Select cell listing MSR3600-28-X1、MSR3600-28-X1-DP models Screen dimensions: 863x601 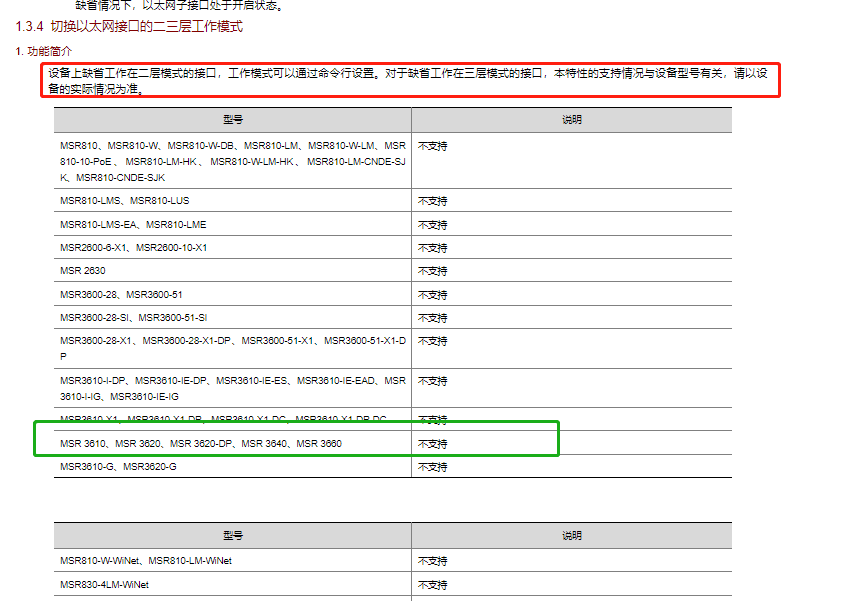coord(233,348)
